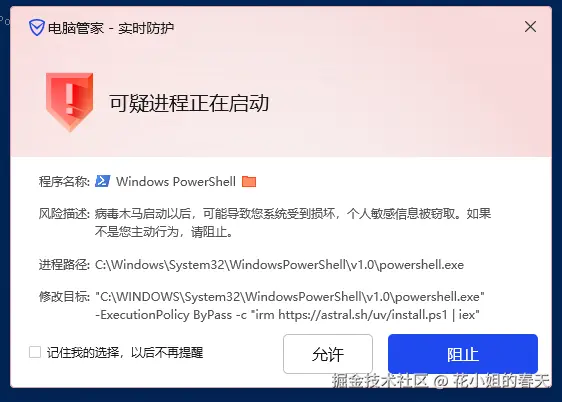
Task: Click the 掘金技术社区 watermark text
Action: point(380,381)
